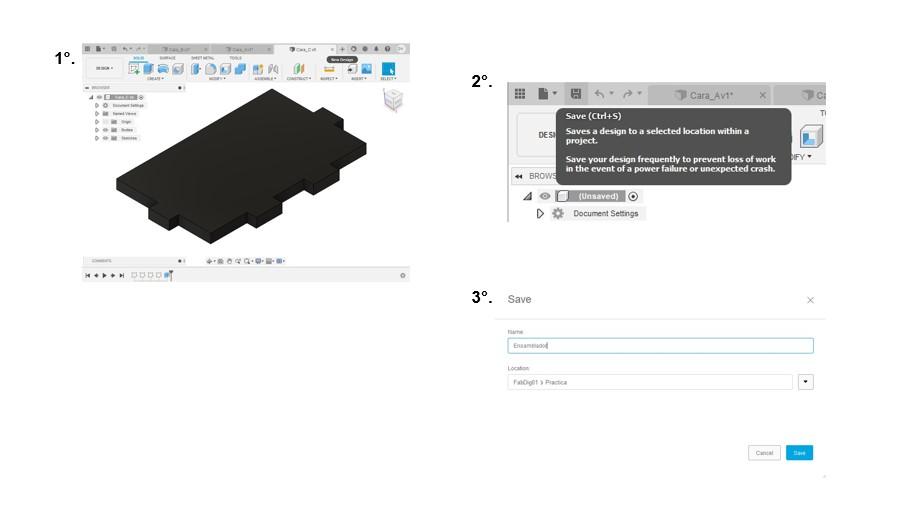Jump the timeline to the end
This screenshot has height=511, width=909.
[x=122, y=276]
